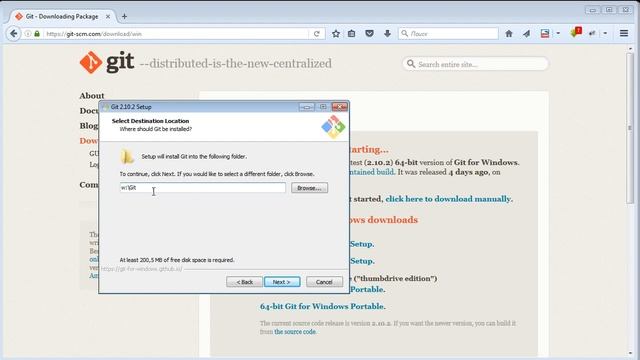
Task: Click Back button in Git Setup
Action: [244, 282]
